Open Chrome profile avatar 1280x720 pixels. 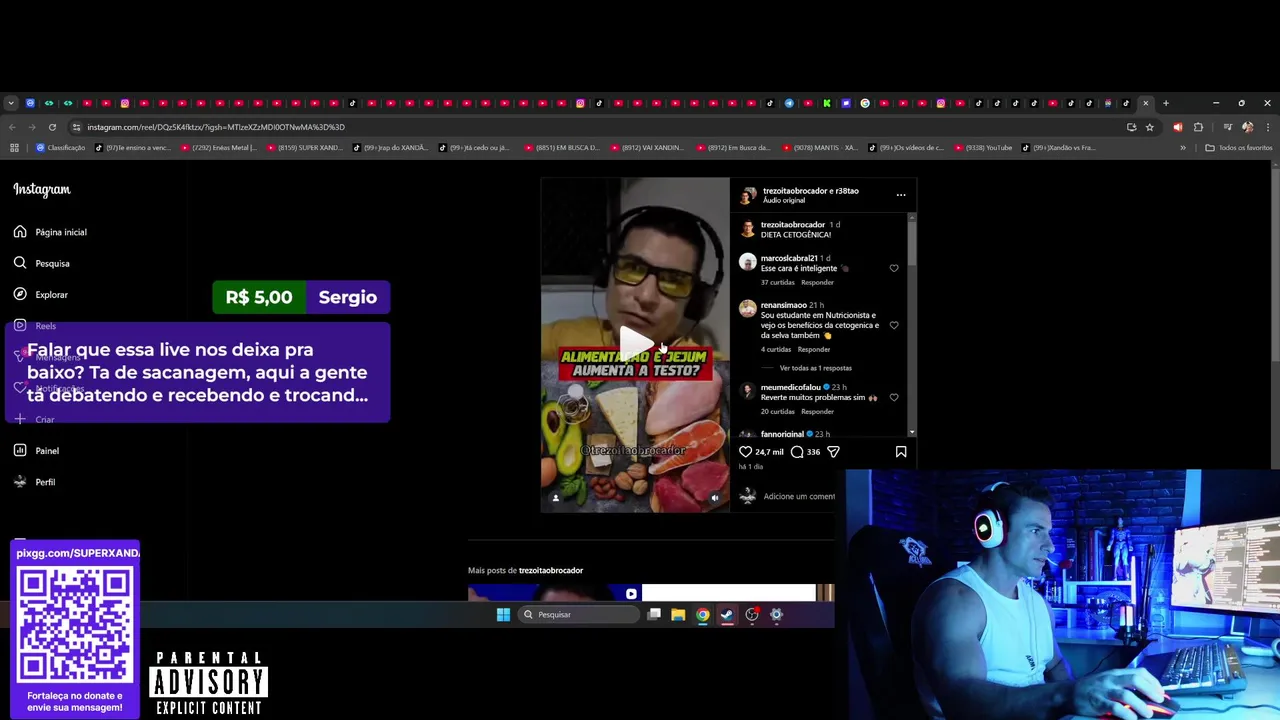(x=1247, y=127)
